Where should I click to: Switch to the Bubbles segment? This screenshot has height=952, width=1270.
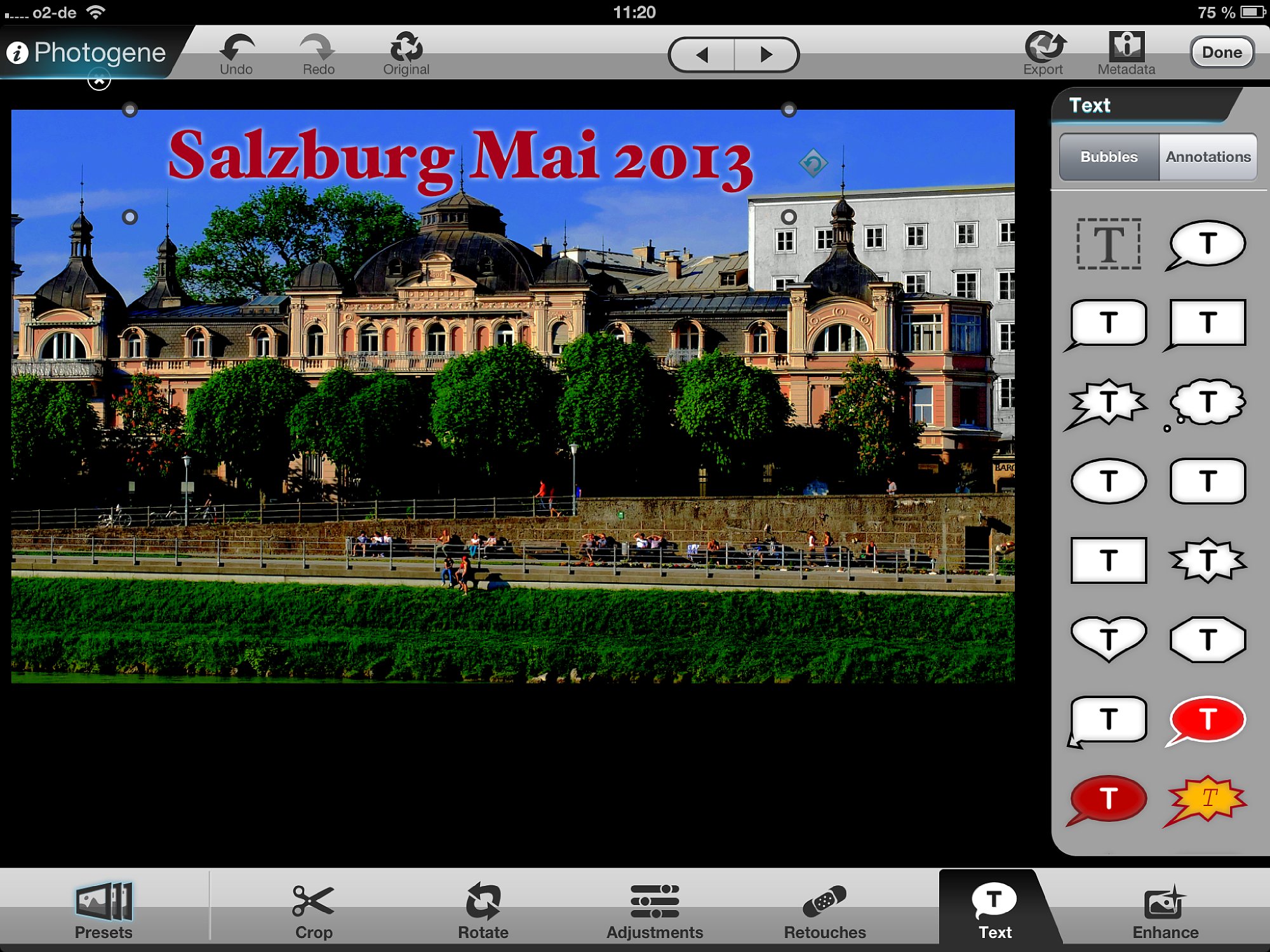pos(1109,157)
